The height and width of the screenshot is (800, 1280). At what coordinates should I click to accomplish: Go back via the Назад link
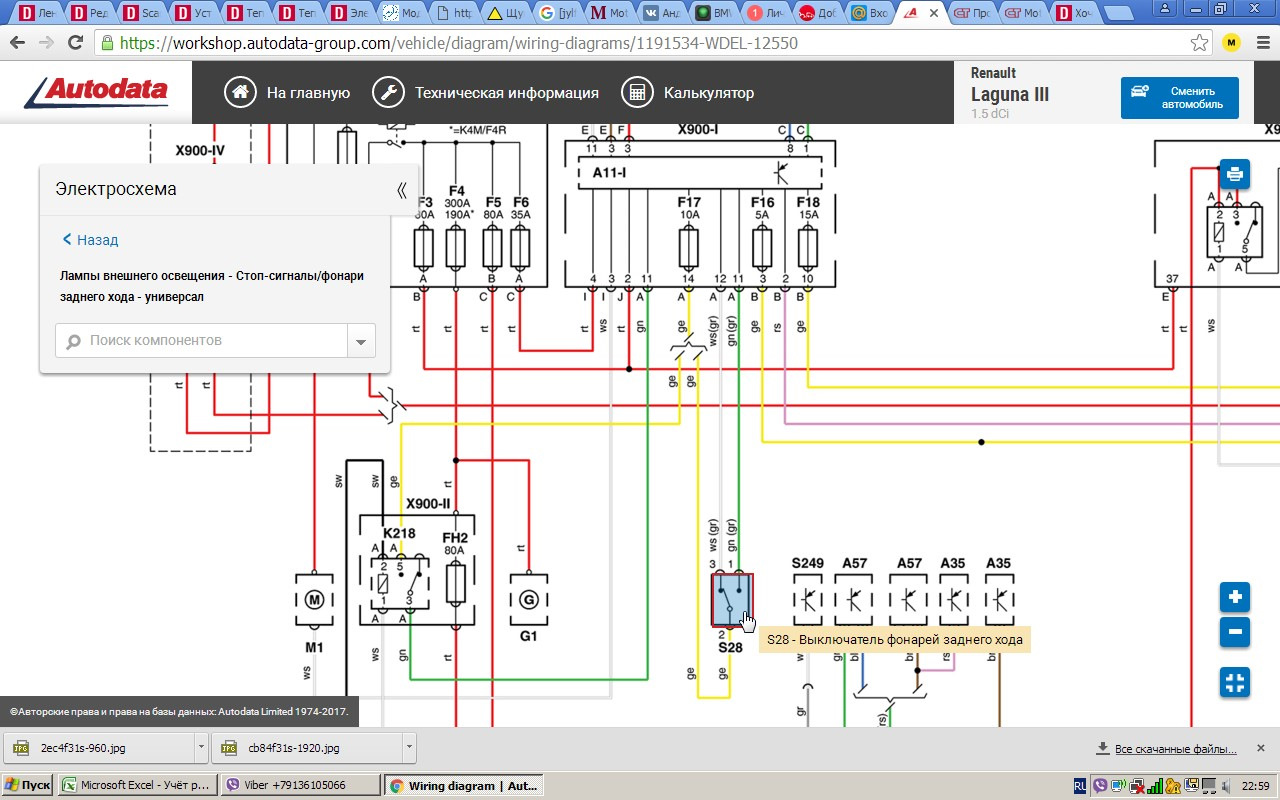coord(90,240)
